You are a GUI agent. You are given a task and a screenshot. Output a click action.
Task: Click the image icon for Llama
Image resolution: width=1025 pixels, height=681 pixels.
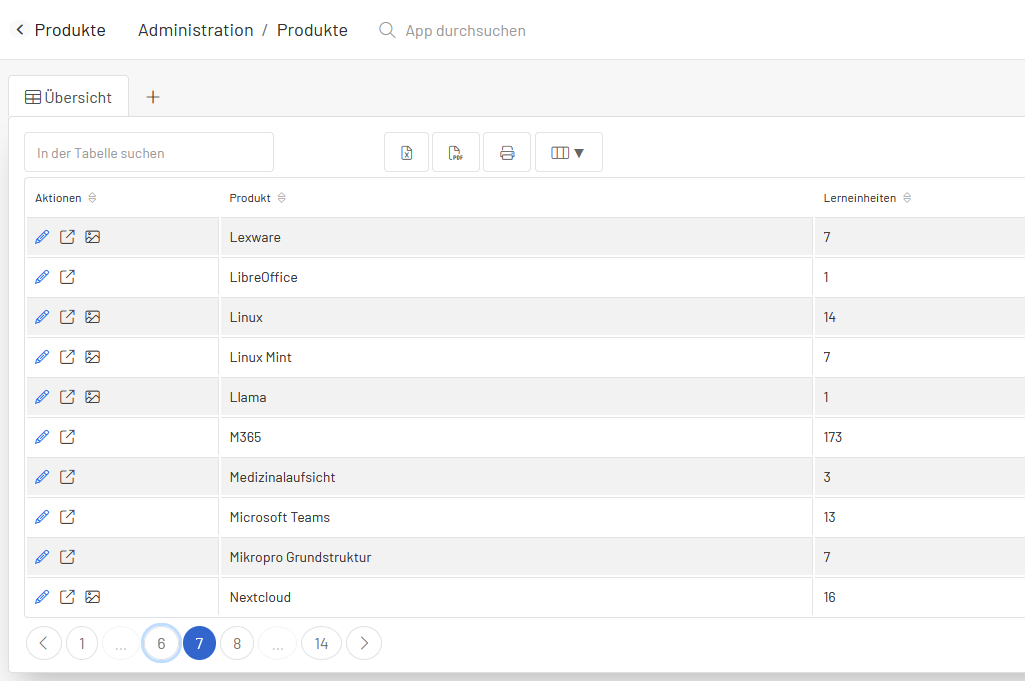pos(93,397)
